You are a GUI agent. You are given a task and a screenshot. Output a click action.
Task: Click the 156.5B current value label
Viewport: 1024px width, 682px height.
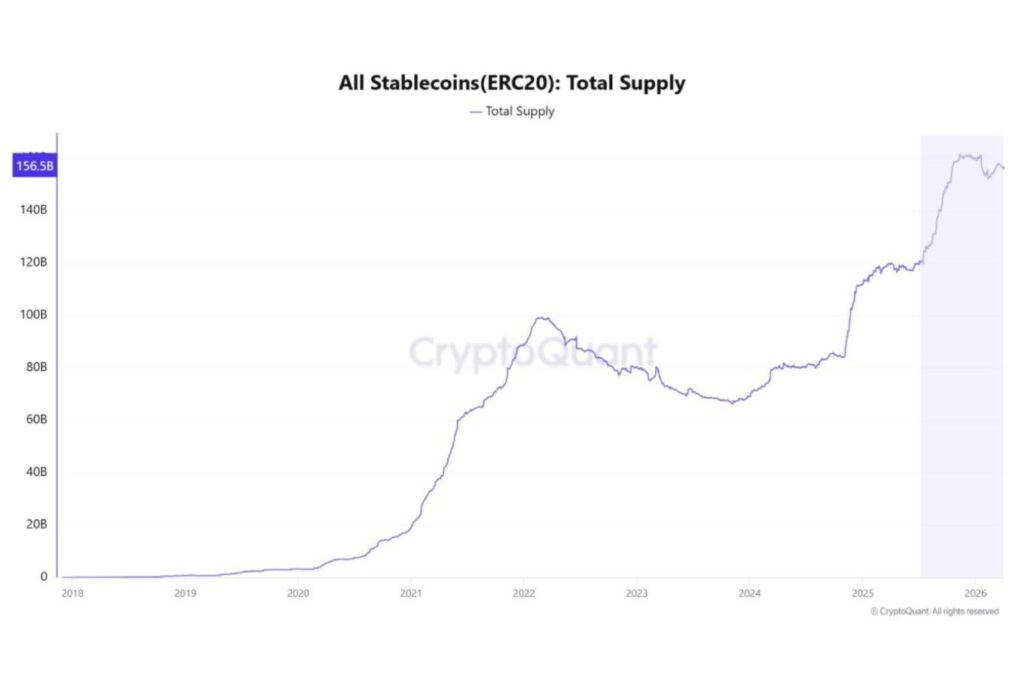click(x=34, y=167)
